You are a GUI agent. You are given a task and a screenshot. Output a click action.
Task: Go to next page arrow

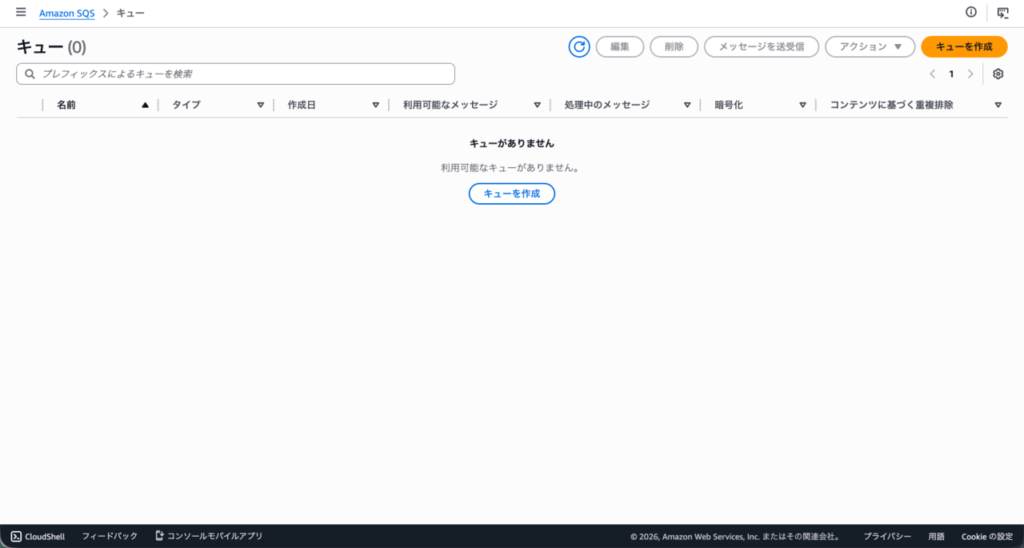coord(970,74)
